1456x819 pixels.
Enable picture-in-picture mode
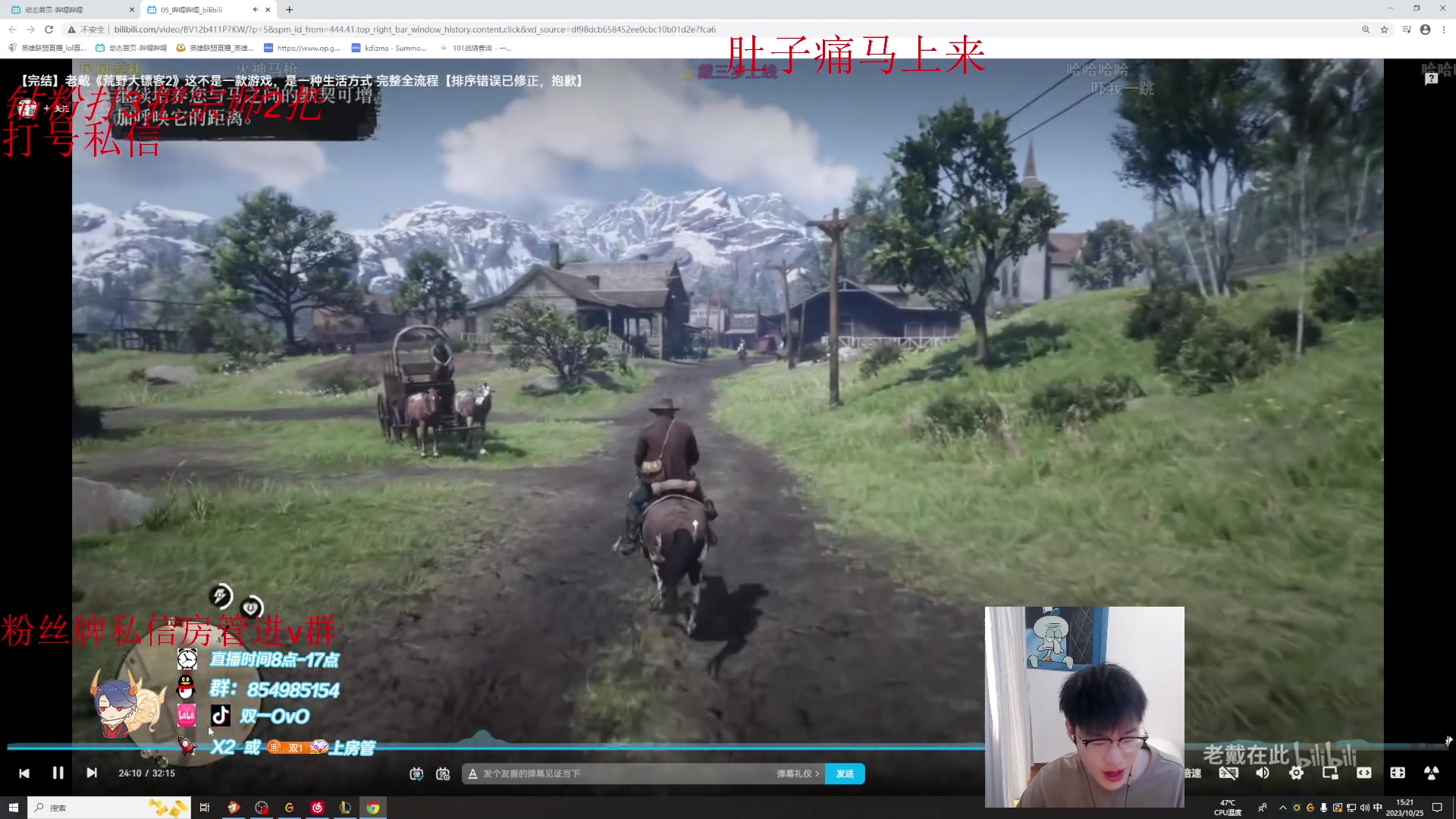point(1330,773)
